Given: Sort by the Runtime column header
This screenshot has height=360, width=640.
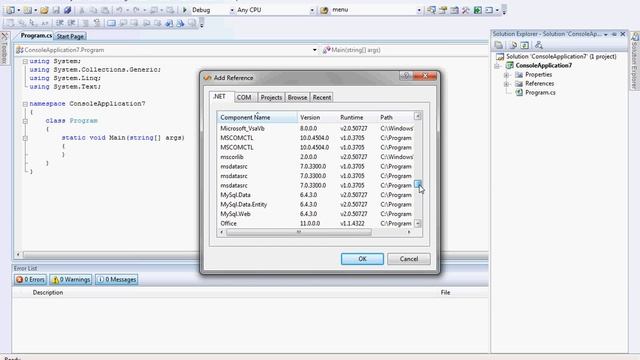Looking at the screenshot, I should (357, 117).
